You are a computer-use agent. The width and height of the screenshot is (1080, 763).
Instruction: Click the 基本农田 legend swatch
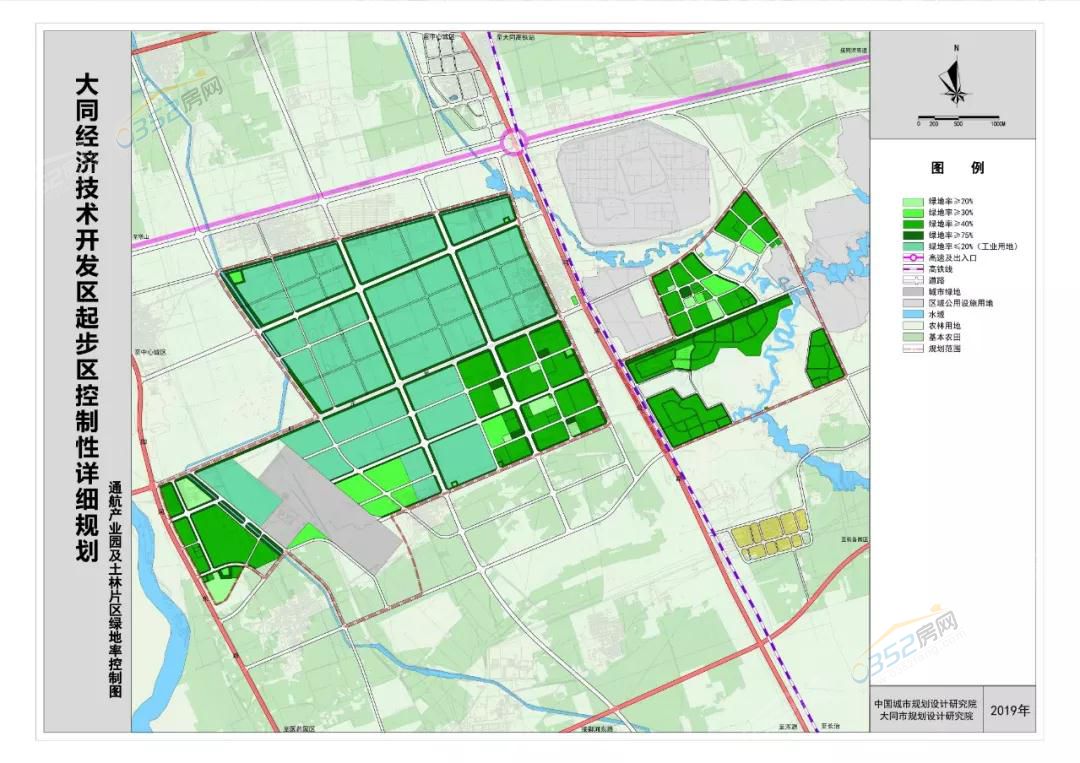tap(912, 337)
